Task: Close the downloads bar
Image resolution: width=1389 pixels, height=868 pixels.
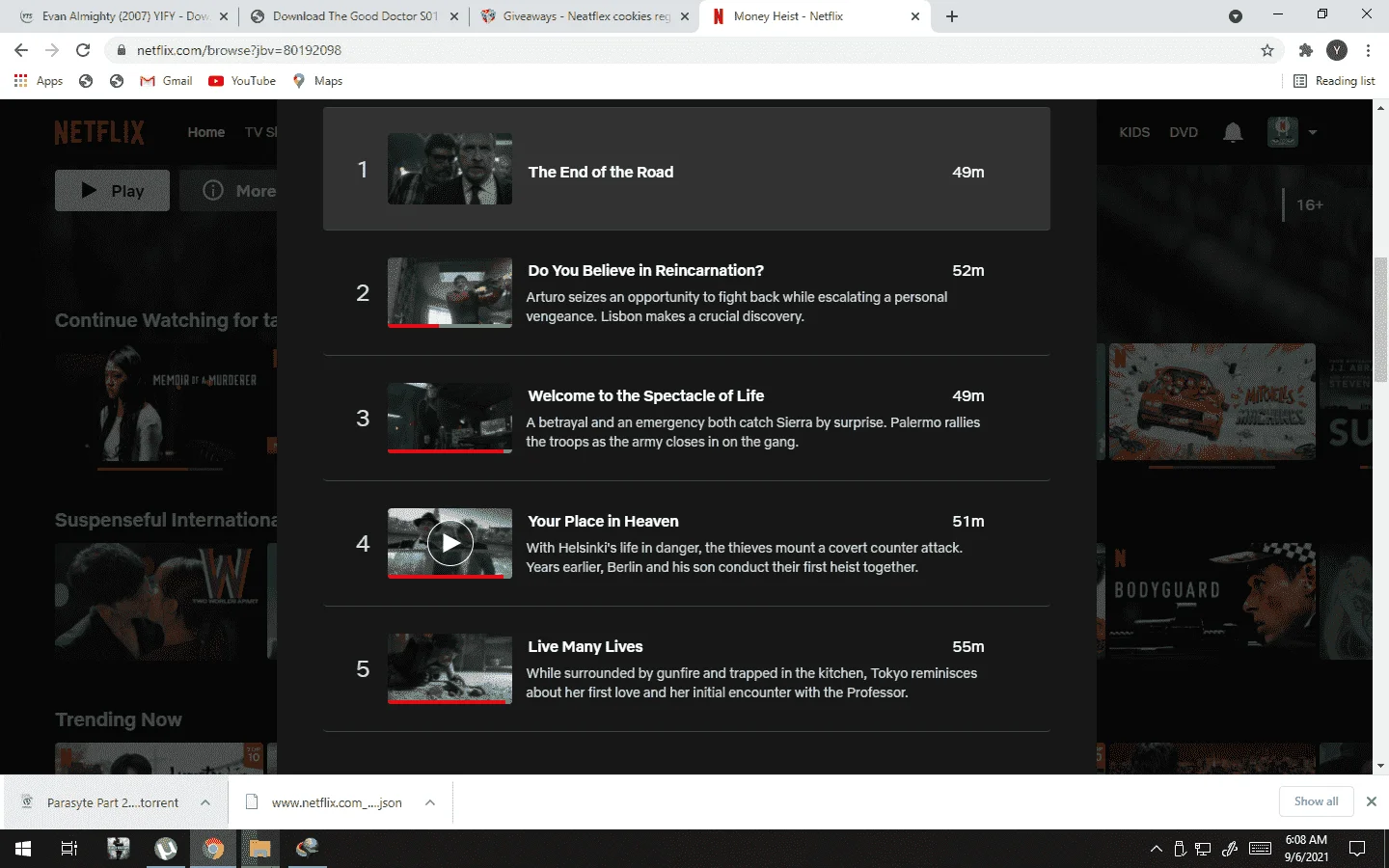Action: coord(1371,801)
